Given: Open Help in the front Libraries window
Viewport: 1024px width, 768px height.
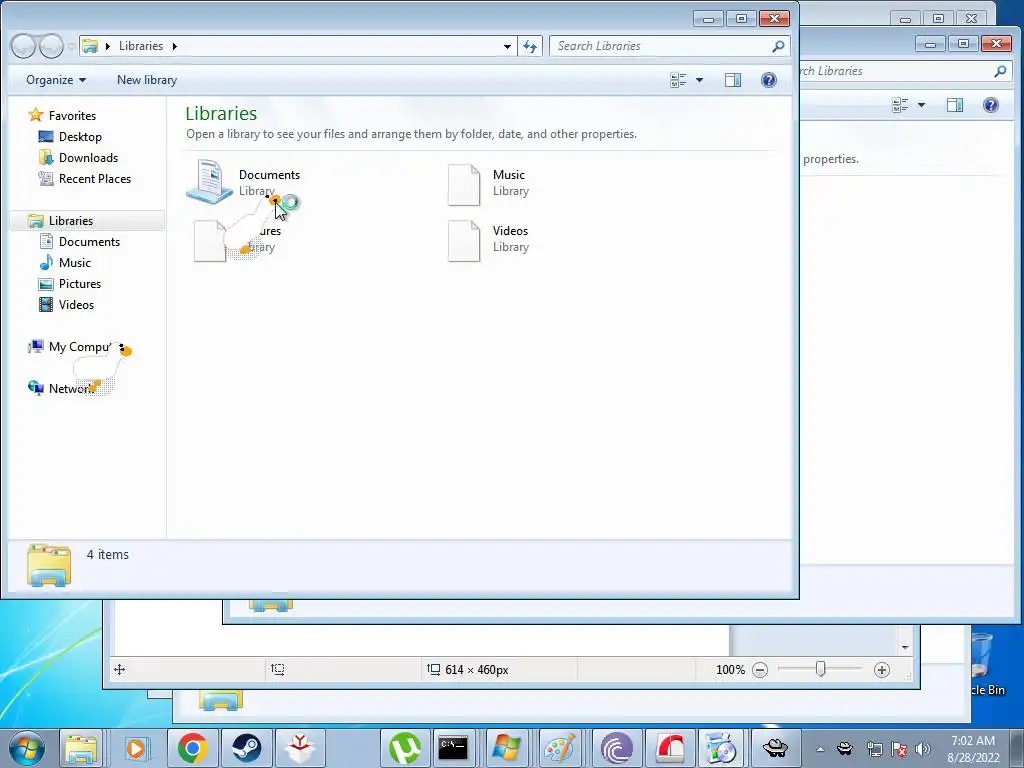Looking at the screenshot, I should tap(769, 80).
